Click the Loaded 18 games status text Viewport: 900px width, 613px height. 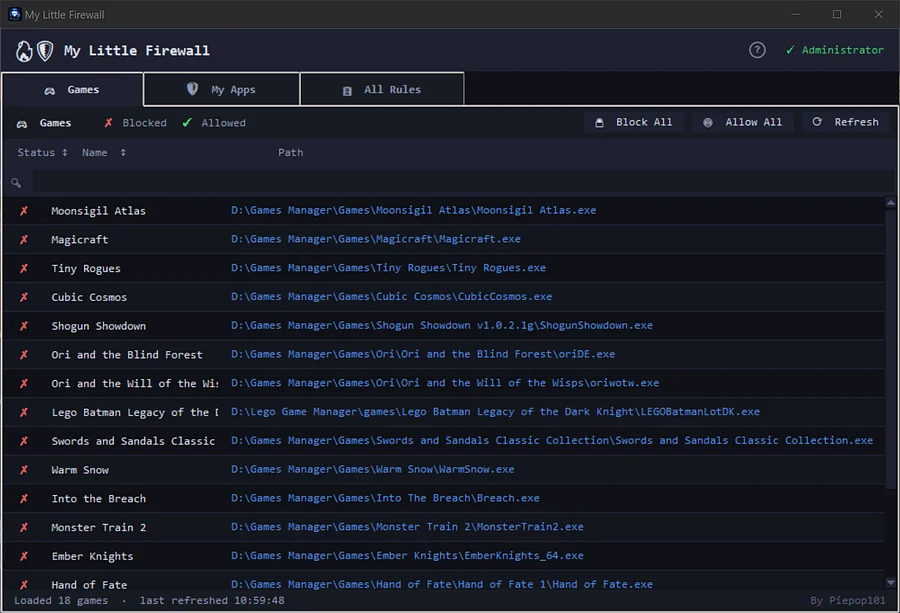(x=61, y=600)
